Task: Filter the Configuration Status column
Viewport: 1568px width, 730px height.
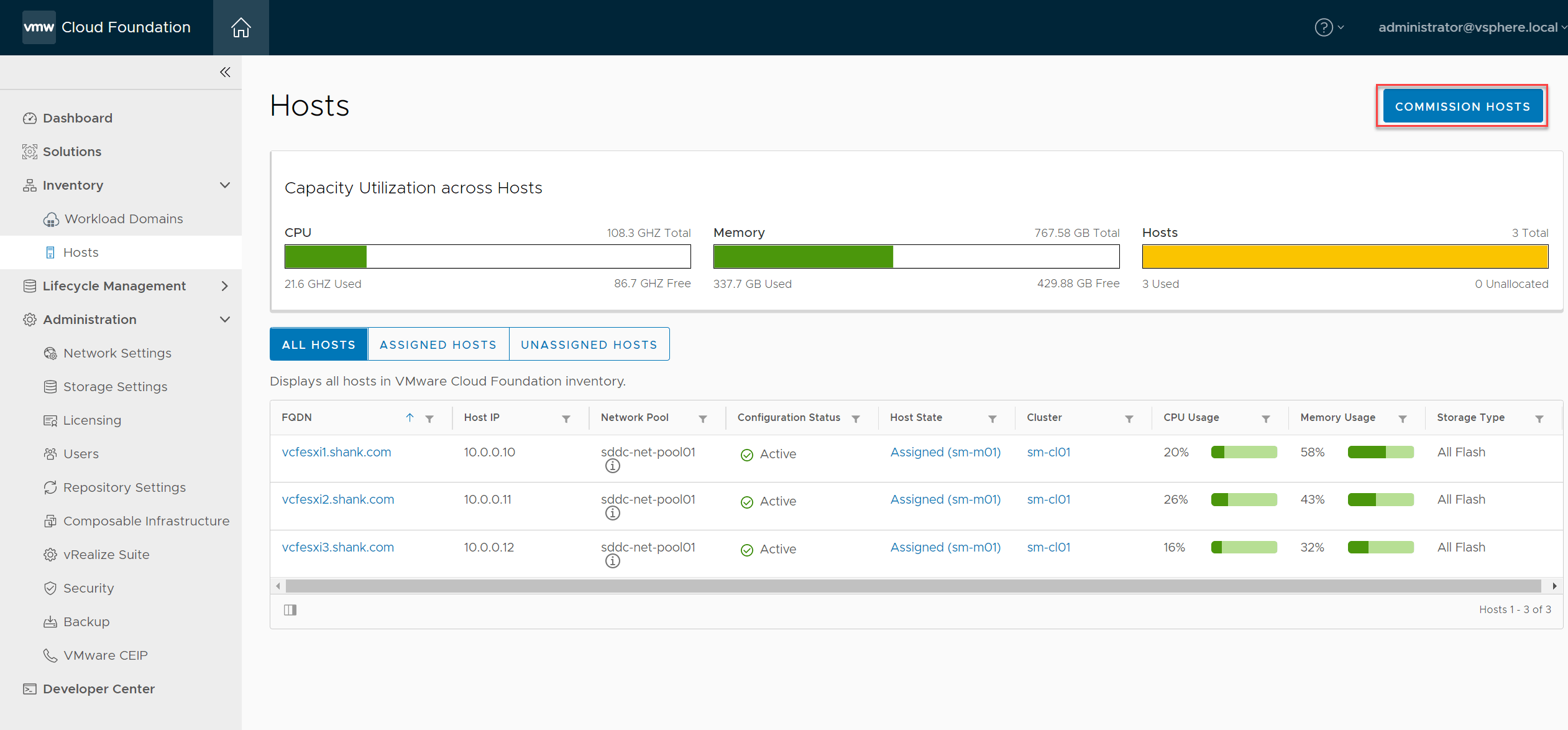Action: click(x=856, y=418)
